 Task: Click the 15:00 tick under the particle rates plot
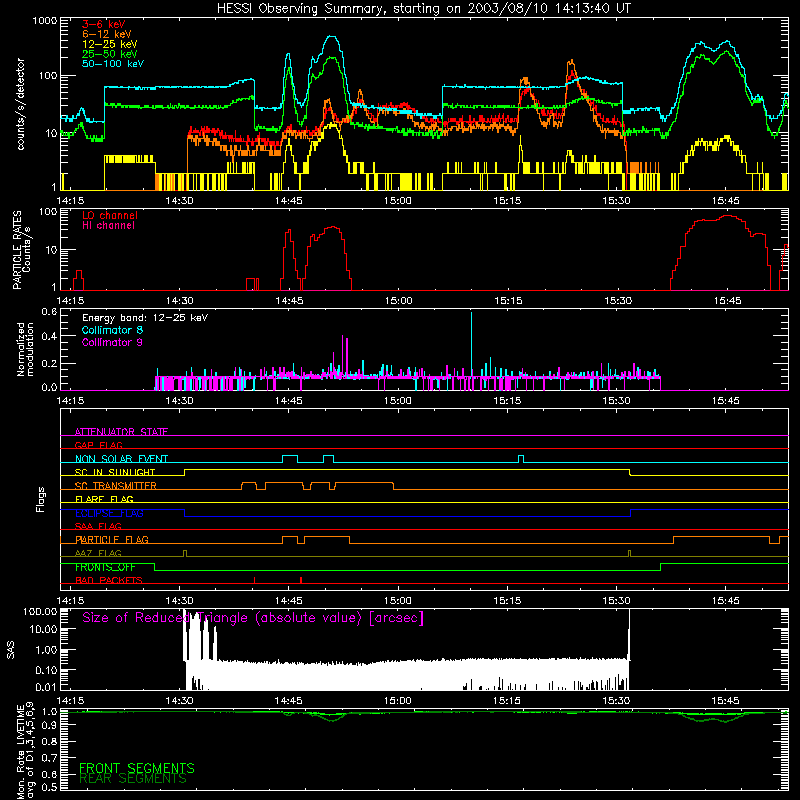398,301
